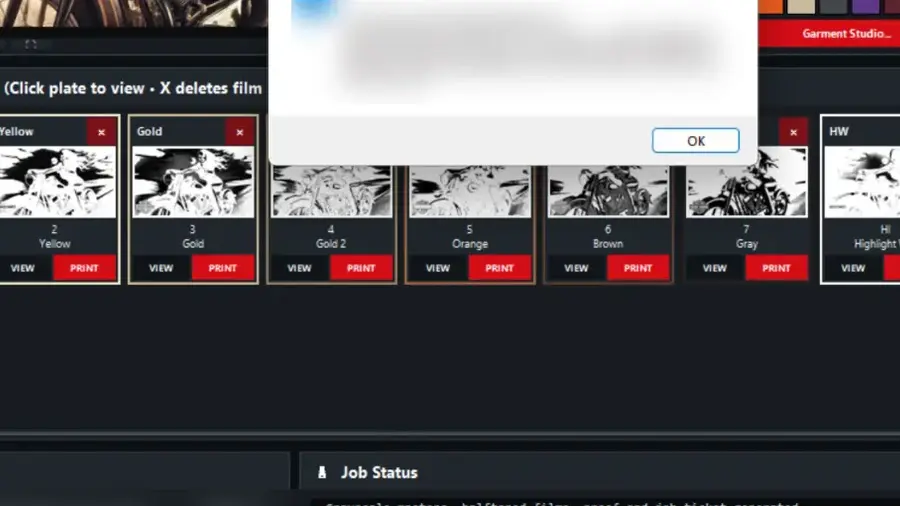Click the fullscreen expand icon under preview
Screen dimensions: 900x506
(x=30, y=44)
